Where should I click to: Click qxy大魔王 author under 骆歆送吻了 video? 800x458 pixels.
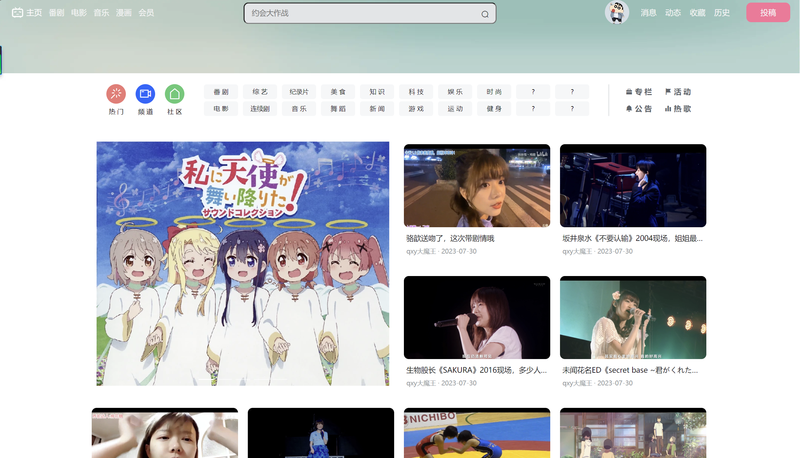coord(421,251)
